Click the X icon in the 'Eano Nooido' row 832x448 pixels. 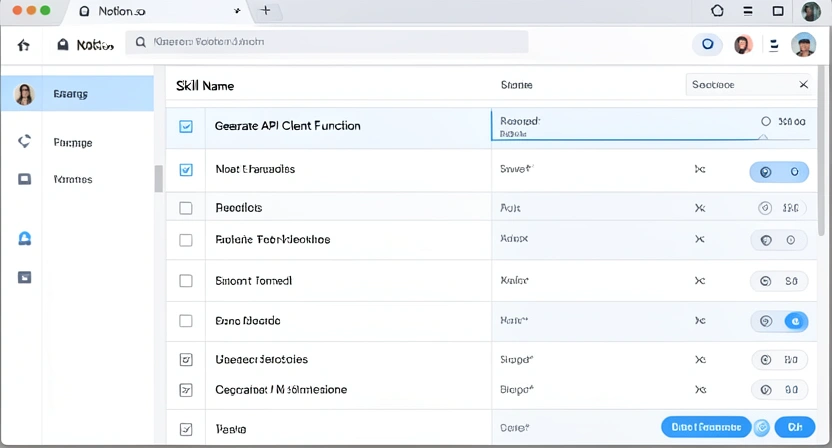pyautogui.click(x=700, y=321)
